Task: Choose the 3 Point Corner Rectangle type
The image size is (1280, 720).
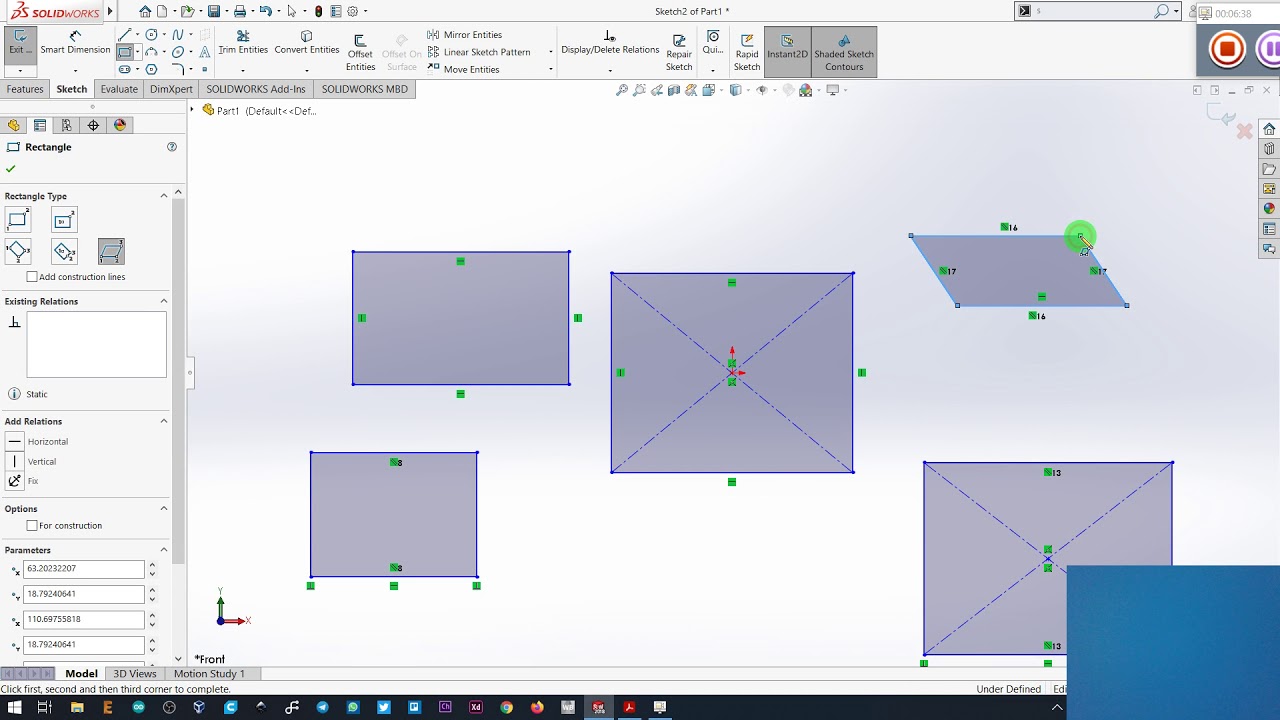Action: [18, 252]
